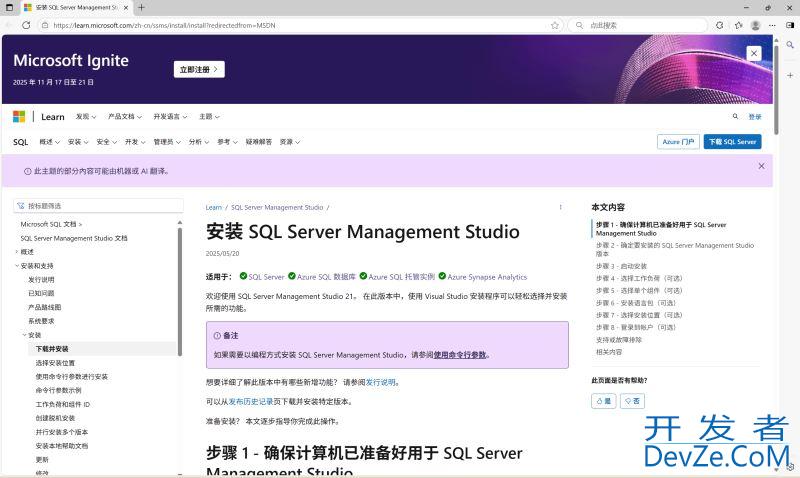
Task: Click the sidebar plus icon
Action: pos(790,76)
